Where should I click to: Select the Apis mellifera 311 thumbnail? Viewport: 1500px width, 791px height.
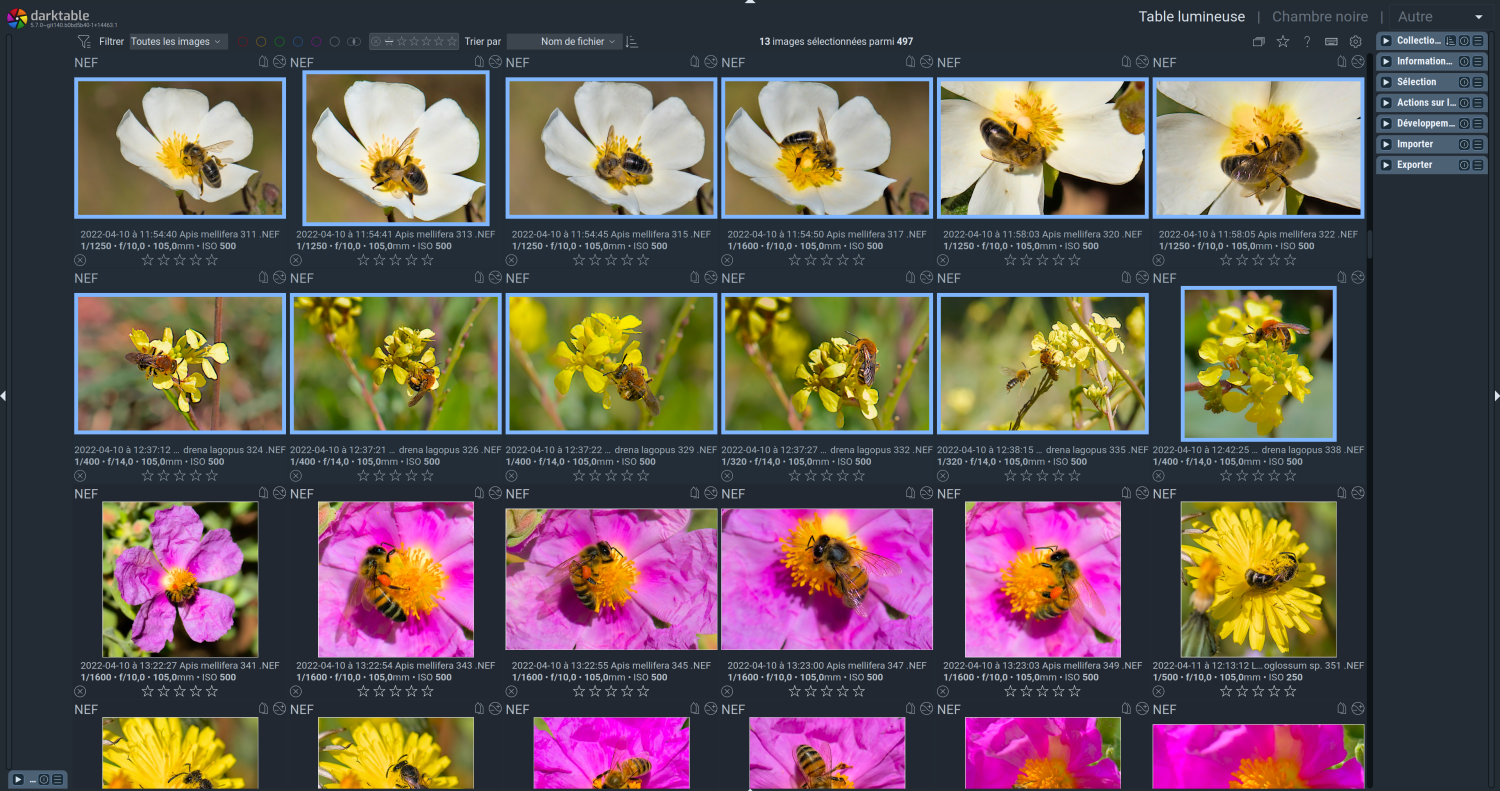(x=180, y=148)
